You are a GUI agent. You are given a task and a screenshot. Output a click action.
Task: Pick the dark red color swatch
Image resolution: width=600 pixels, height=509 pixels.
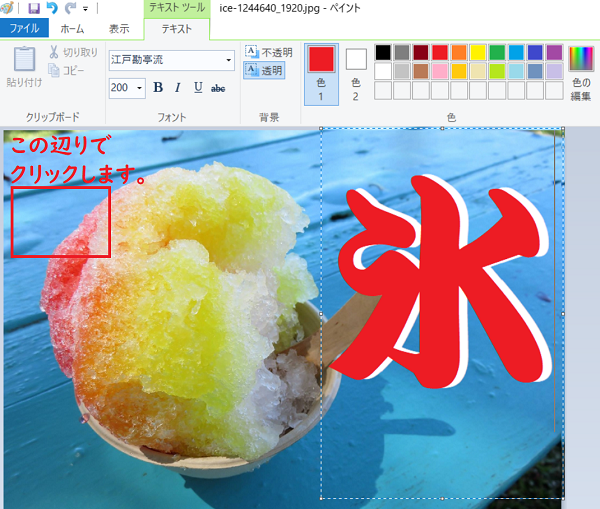[421, 52]
